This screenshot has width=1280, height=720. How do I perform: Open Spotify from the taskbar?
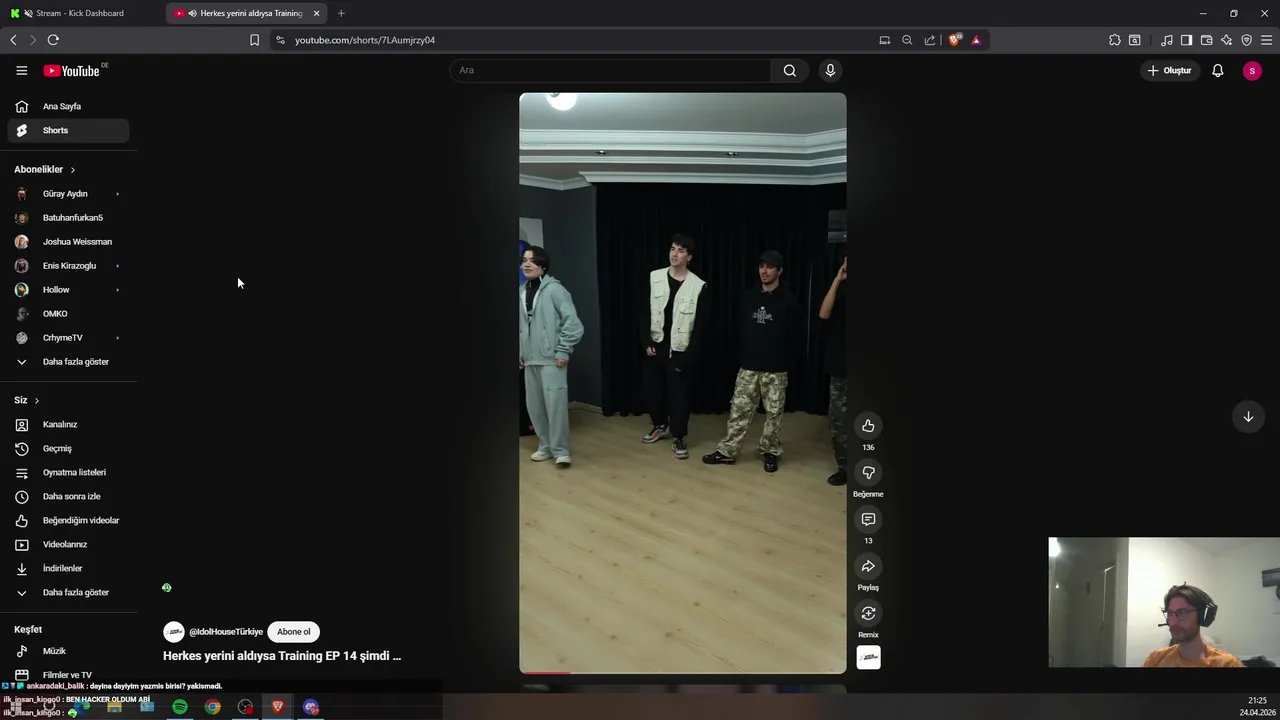180,707
